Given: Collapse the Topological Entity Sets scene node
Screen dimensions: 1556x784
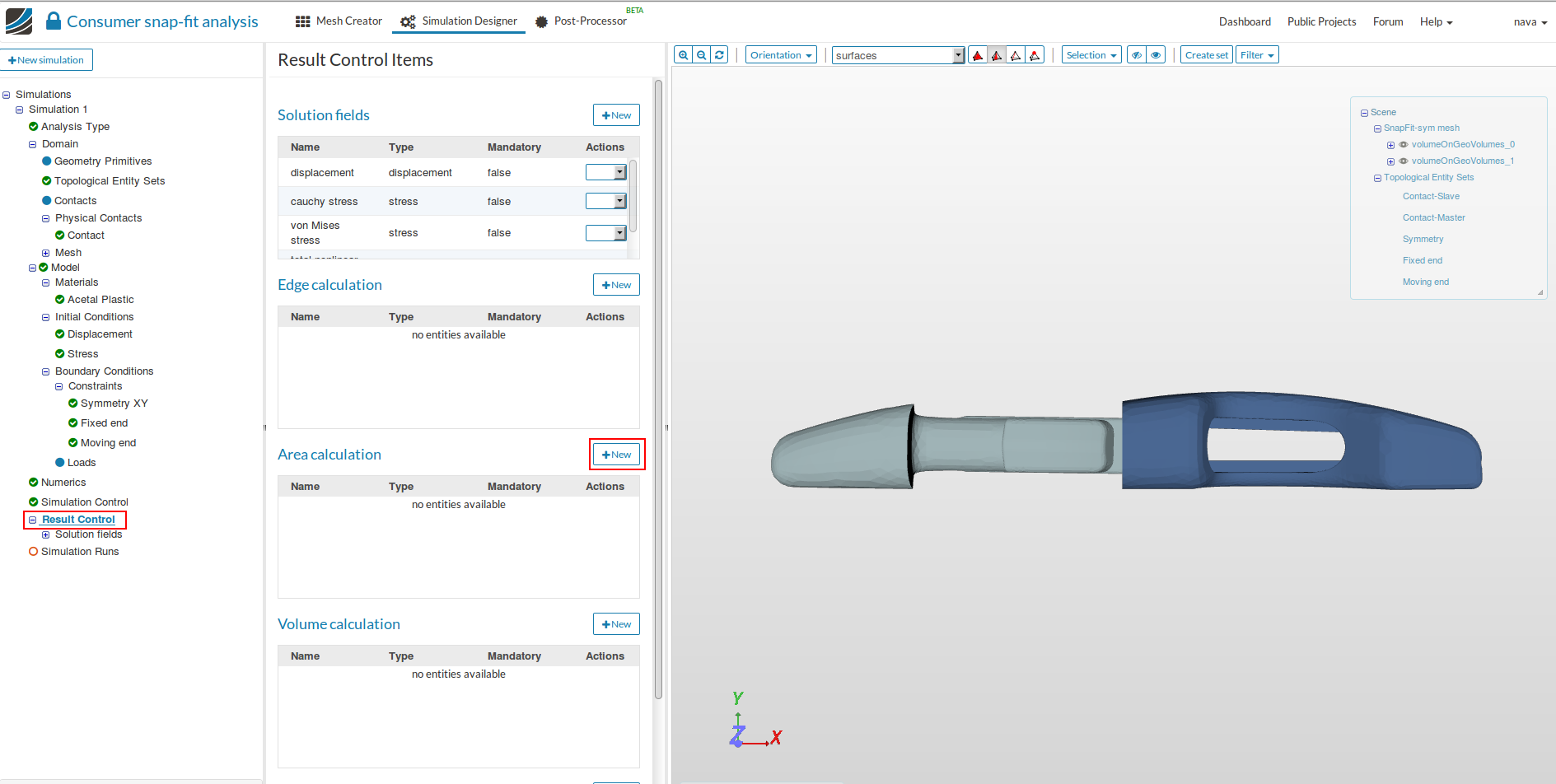Looking at the screenshot, I should coord(1377,178).
